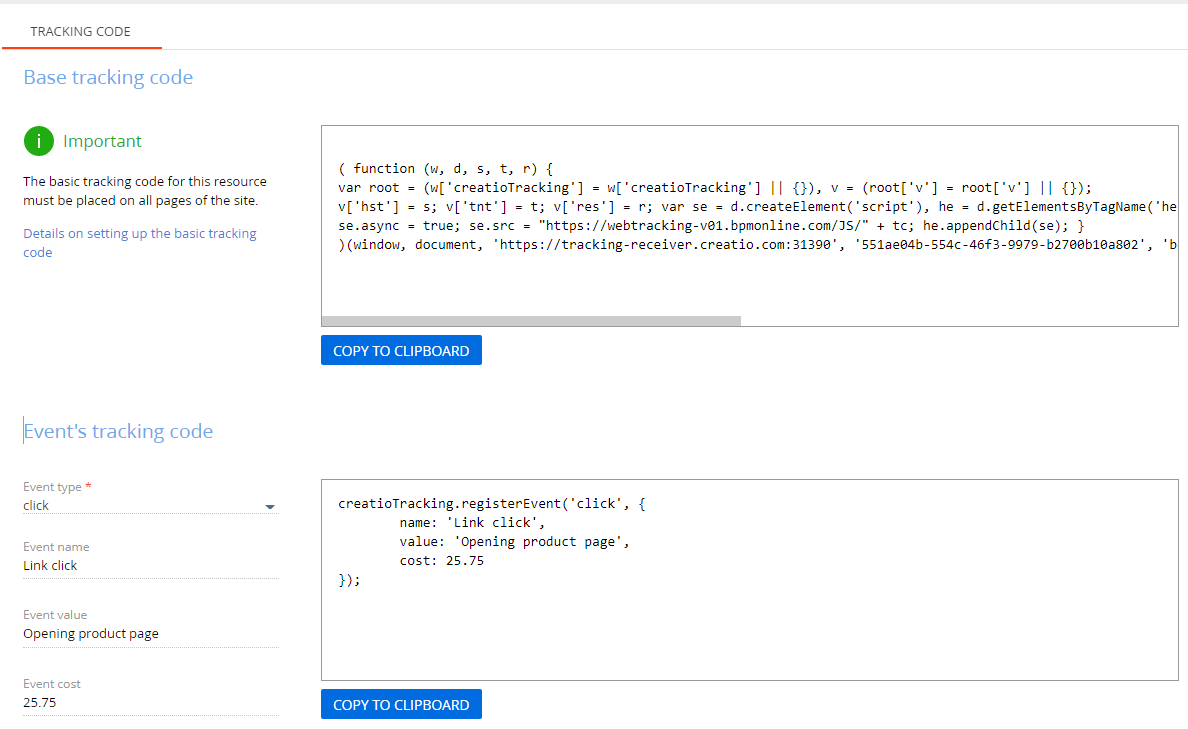Image resolution: width=1188 pixels, height=729 pixels.
Task: Click the horizontal scrollbar of base code box
Action: 530,321
